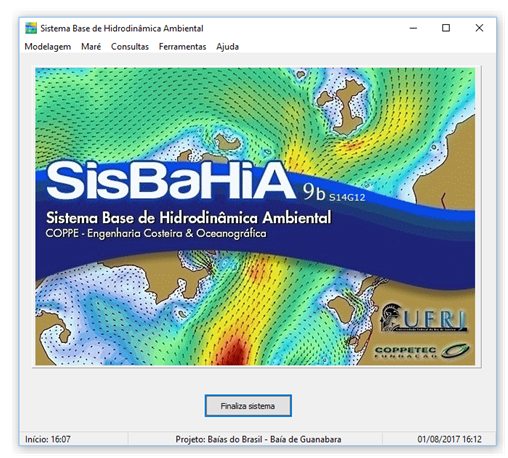Image resolution: width=508 pixels, height=458 pixels.
Task: Click the 'Projeto: Baías do Brasil - Baía de Guanabara' status
Action: [x=258, y=439]
